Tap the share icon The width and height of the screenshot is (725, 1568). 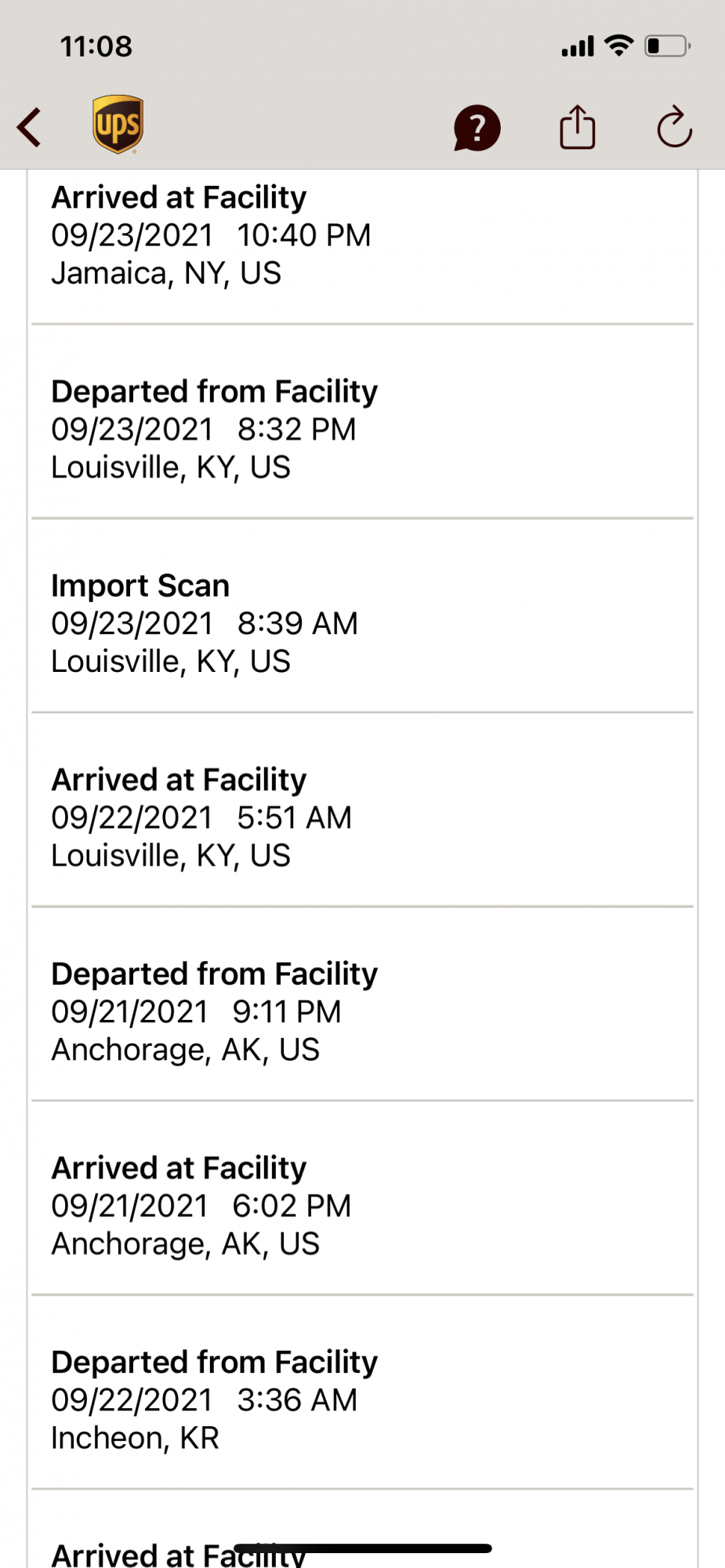tap(578, 127)
